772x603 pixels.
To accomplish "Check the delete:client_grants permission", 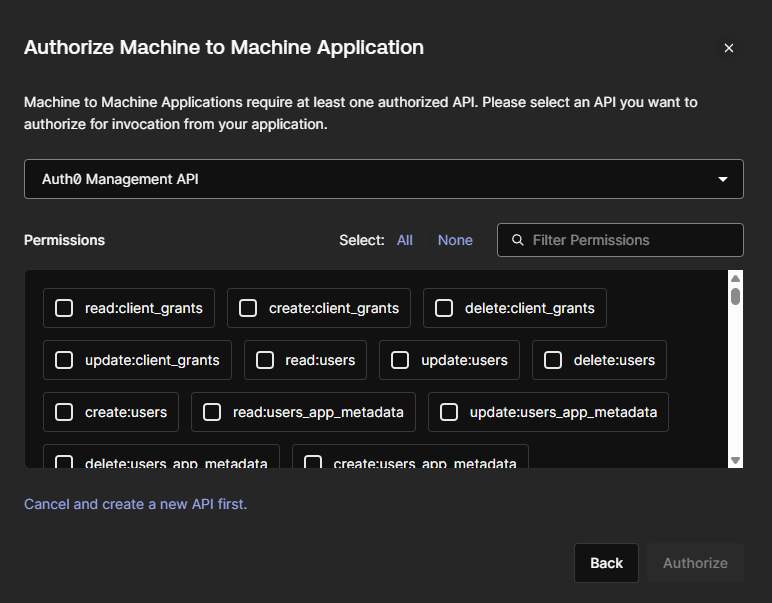I will 444,308.
